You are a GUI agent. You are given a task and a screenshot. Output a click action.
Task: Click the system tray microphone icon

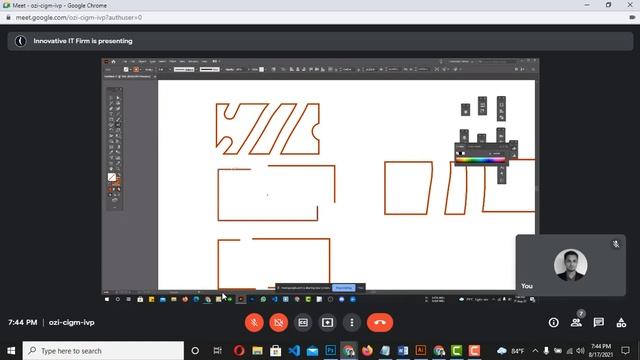(x=546, y=351)
